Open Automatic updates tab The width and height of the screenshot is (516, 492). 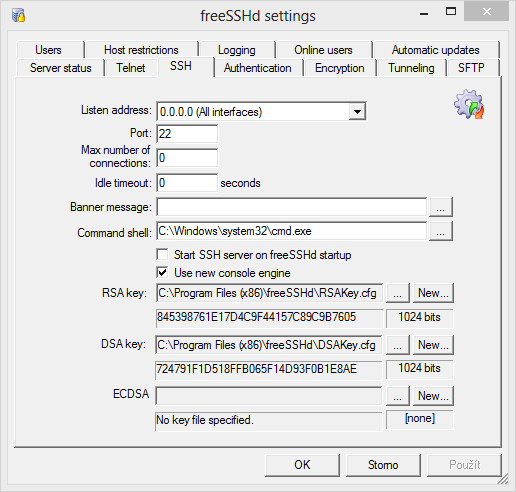point(436,50)
